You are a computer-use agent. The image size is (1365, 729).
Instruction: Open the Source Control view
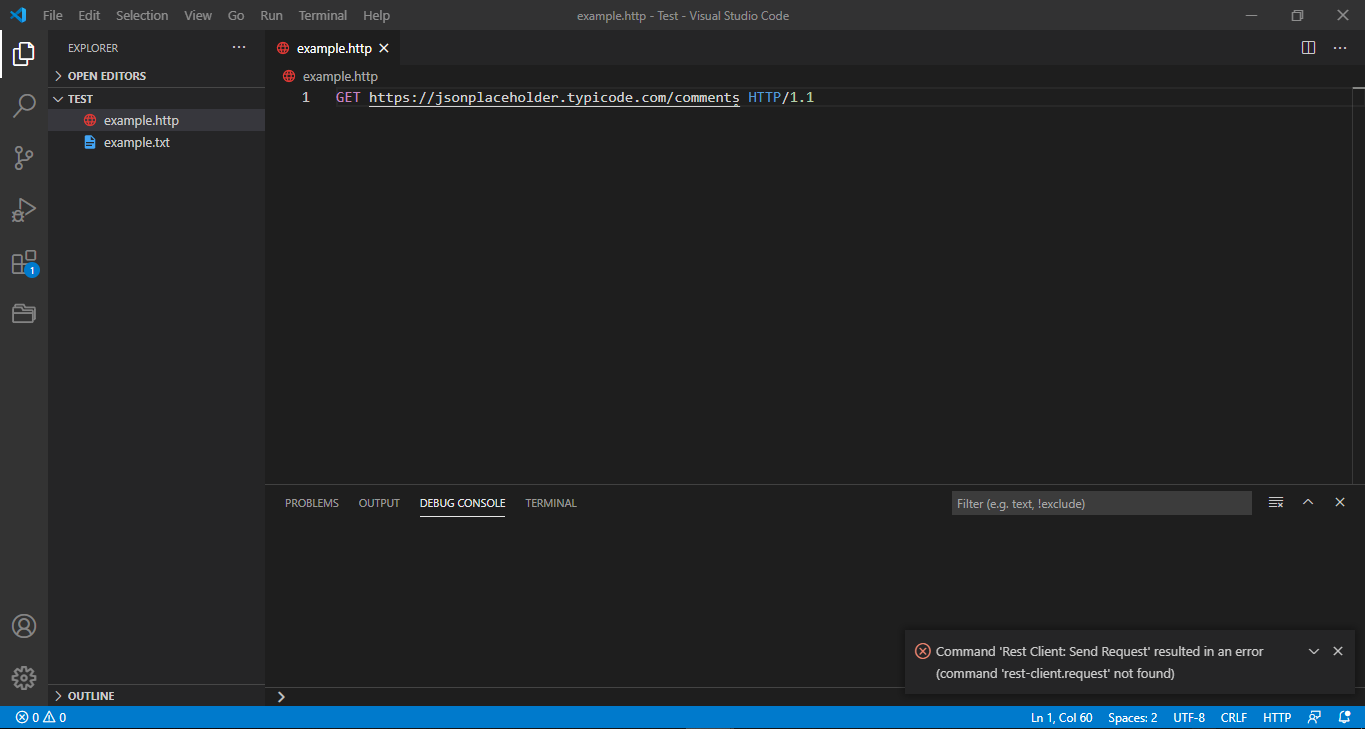point(24,158)
